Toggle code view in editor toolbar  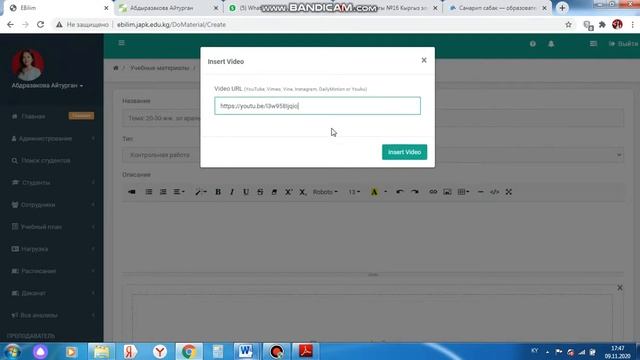494,192
